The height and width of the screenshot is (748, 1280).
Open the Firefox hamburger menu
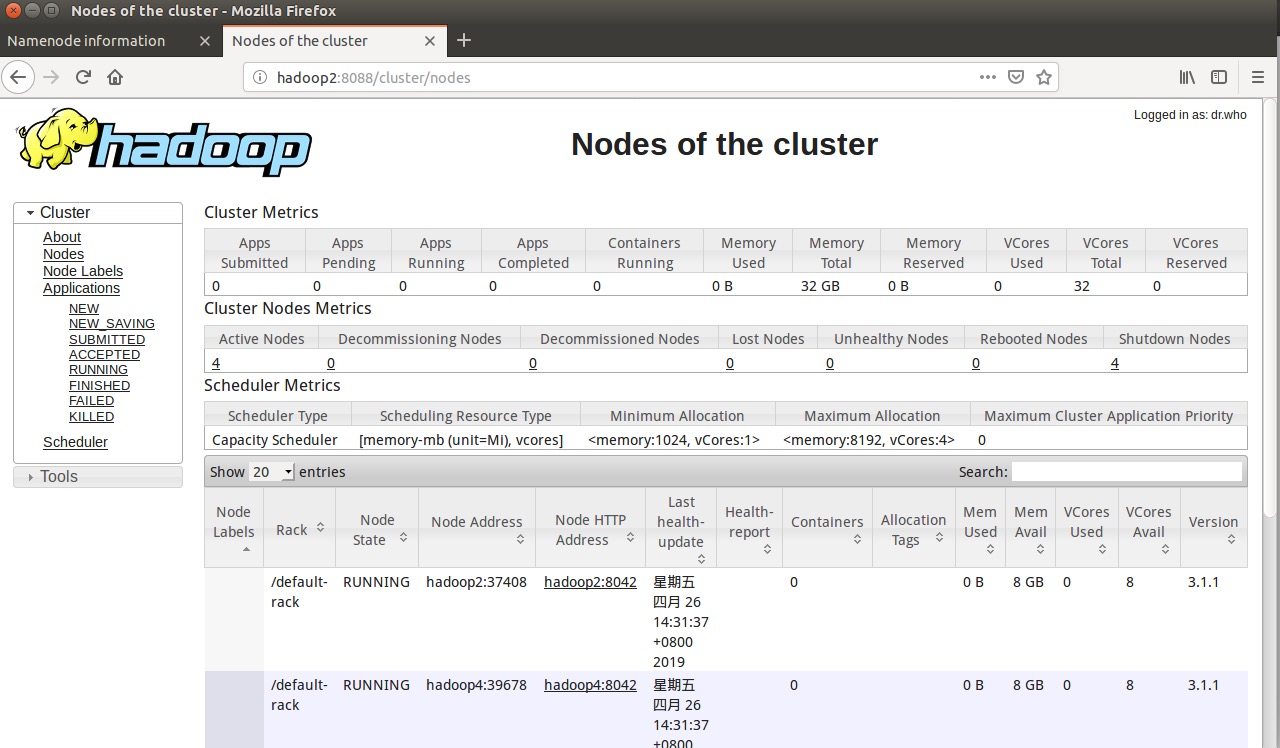click(1258, 77)
